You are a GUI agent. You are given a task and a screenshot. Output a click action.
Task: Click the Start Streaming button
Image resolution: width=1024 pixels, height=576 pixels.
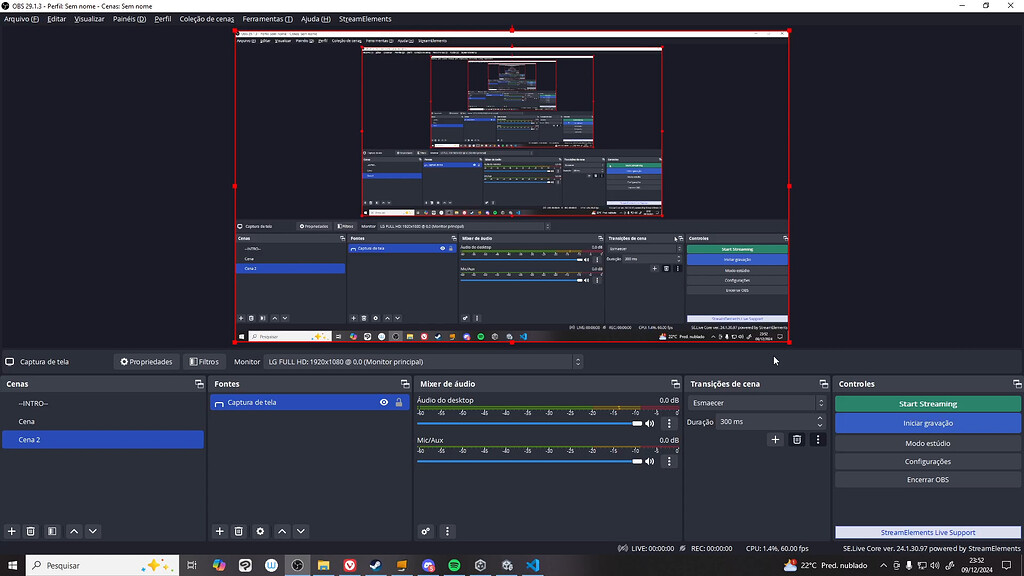(927, 402)
